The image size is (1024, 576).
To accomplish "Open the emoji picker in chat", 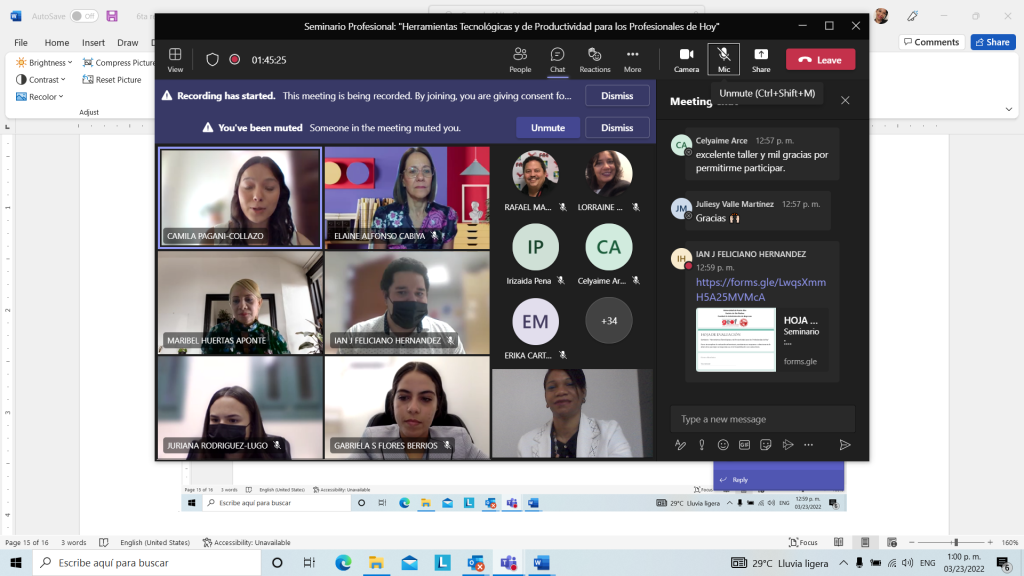I will click(723, 445).
